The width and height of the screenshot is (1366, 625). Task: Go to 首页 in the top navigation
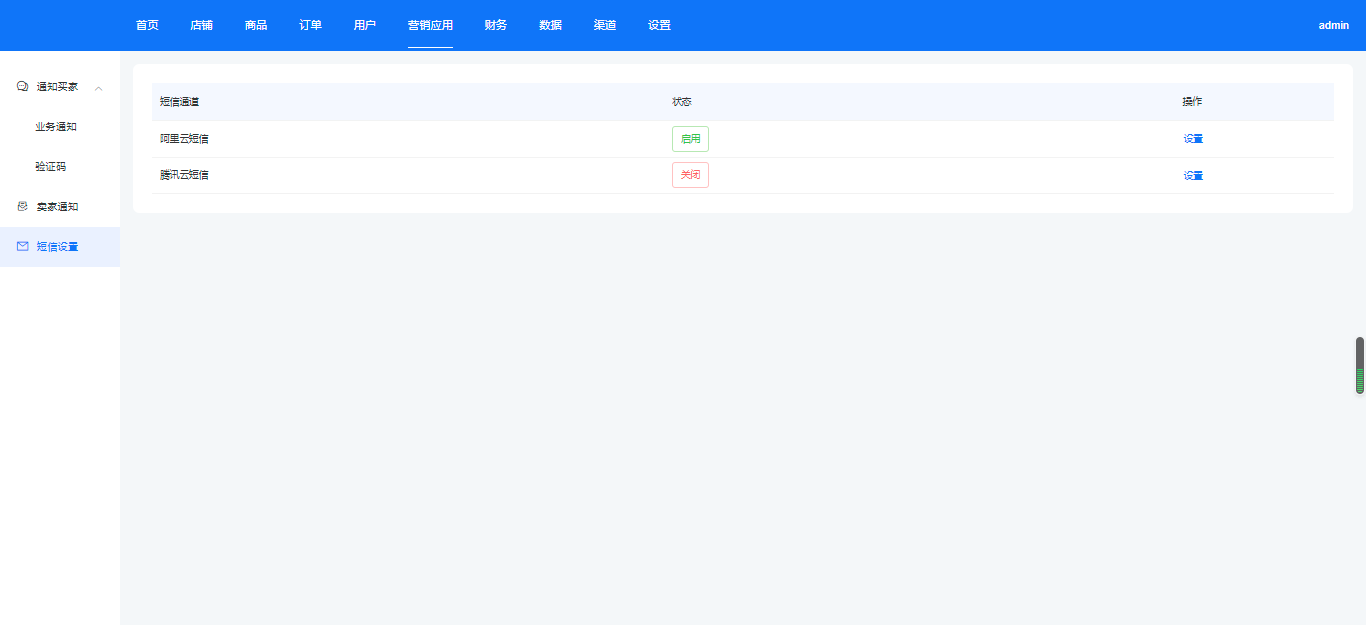click(x=147, y=25)
